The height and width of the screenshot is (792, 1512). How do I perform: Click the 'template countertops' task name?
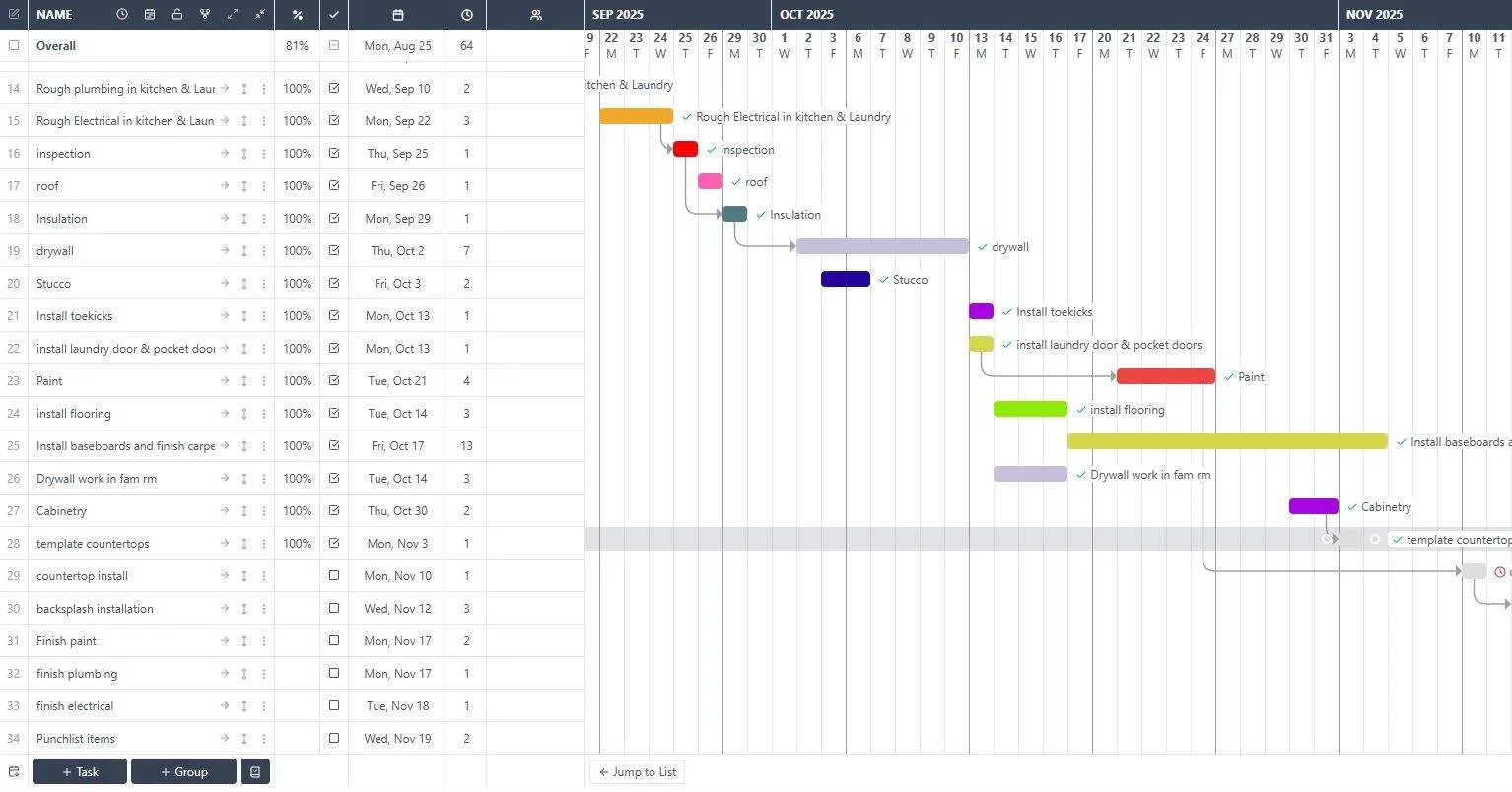point(93,543)
